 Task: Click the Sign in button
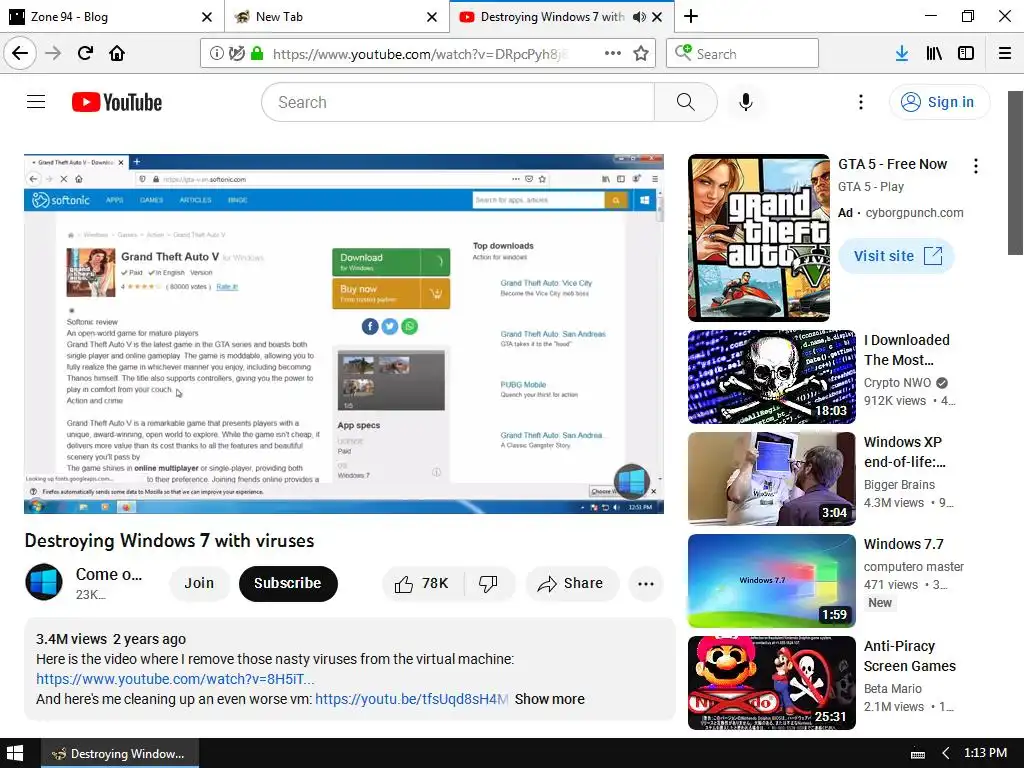tap(938, 102)
